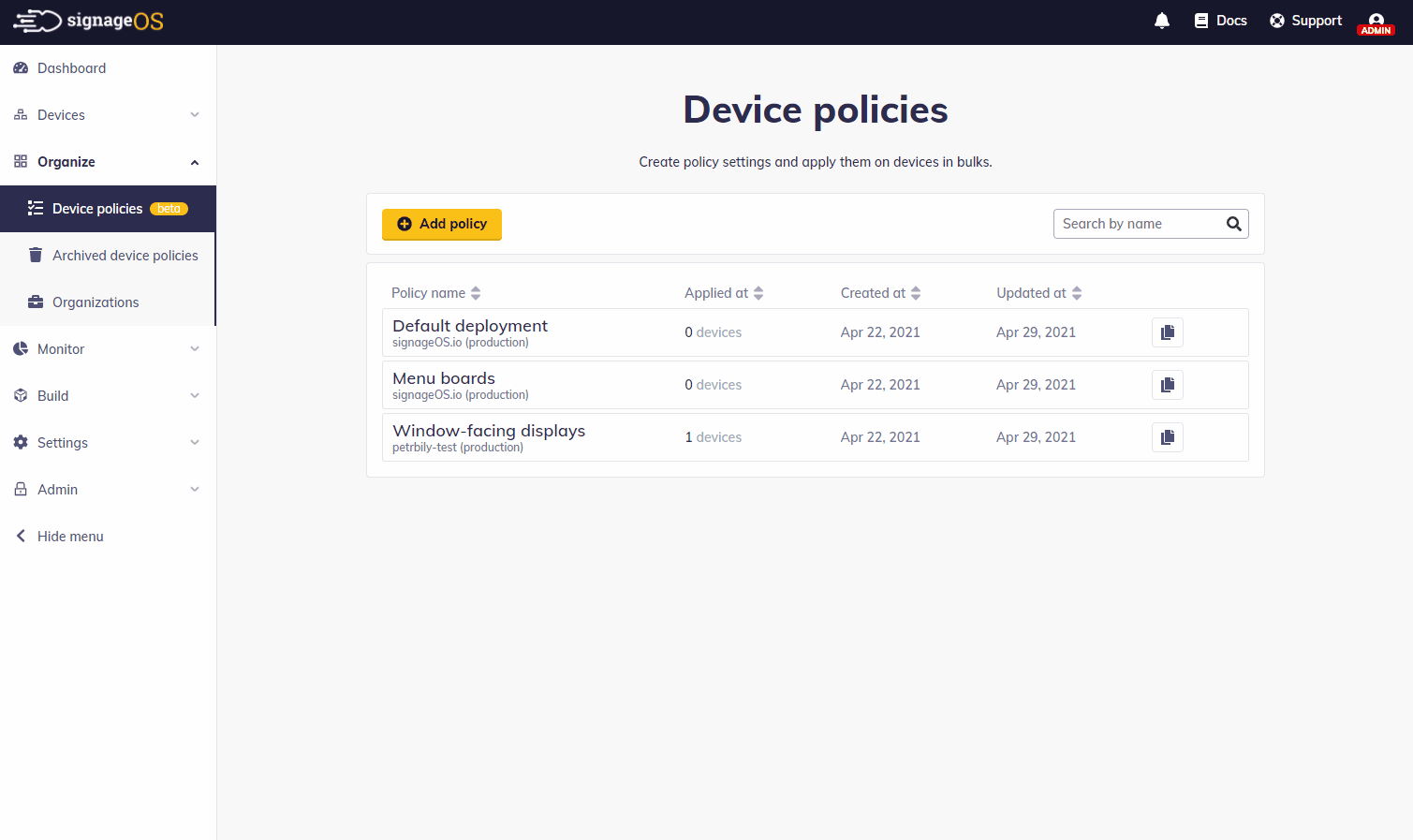Click the Docs icon in top bar
This screenshot has height=840, width=1413.
pos(1201,20)
